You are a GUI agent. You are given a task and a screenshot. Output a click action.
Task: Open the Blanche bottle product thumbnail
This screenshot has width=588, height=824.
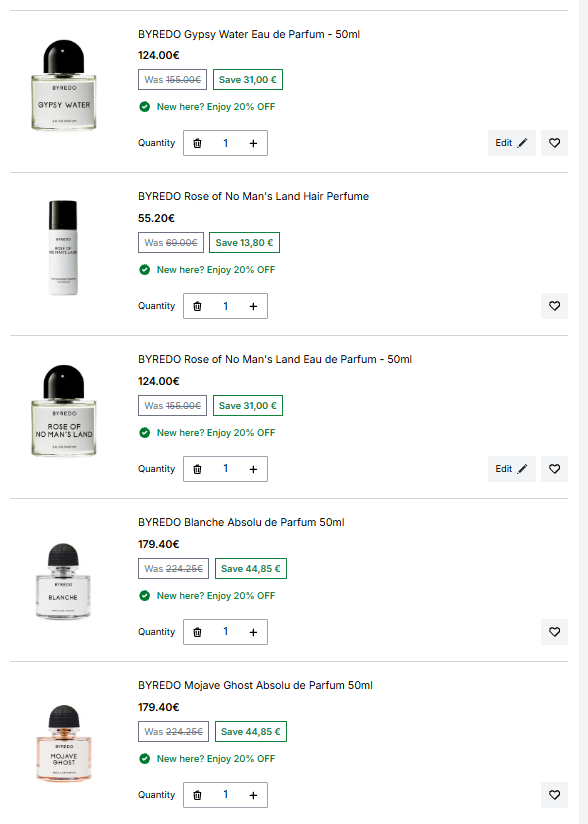coord(63,581)
